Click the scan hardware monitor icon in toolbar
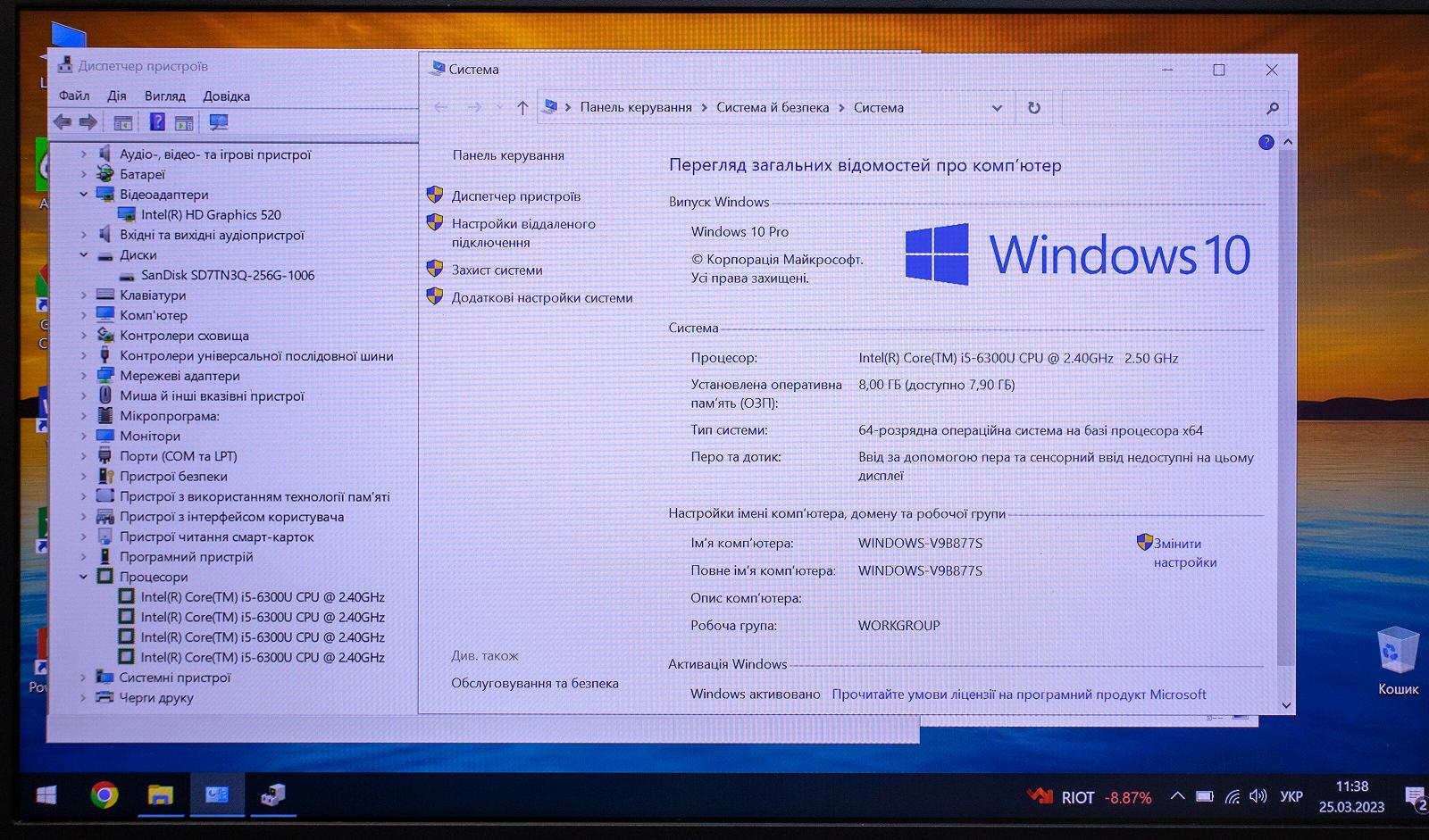1429x840 pixels. click(218, 122)
